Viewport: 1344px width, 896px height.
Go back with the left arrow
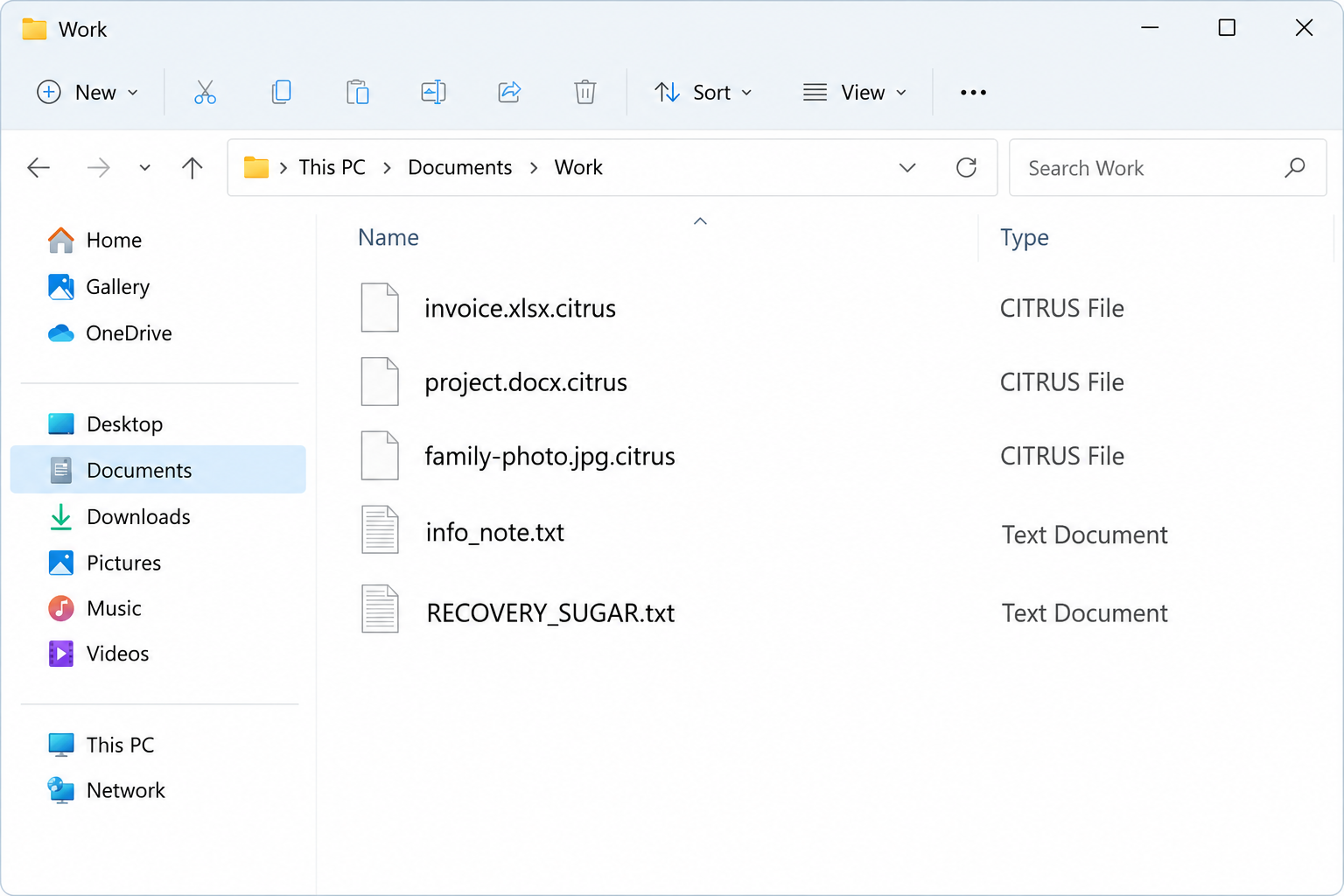(x=38, y=167)
